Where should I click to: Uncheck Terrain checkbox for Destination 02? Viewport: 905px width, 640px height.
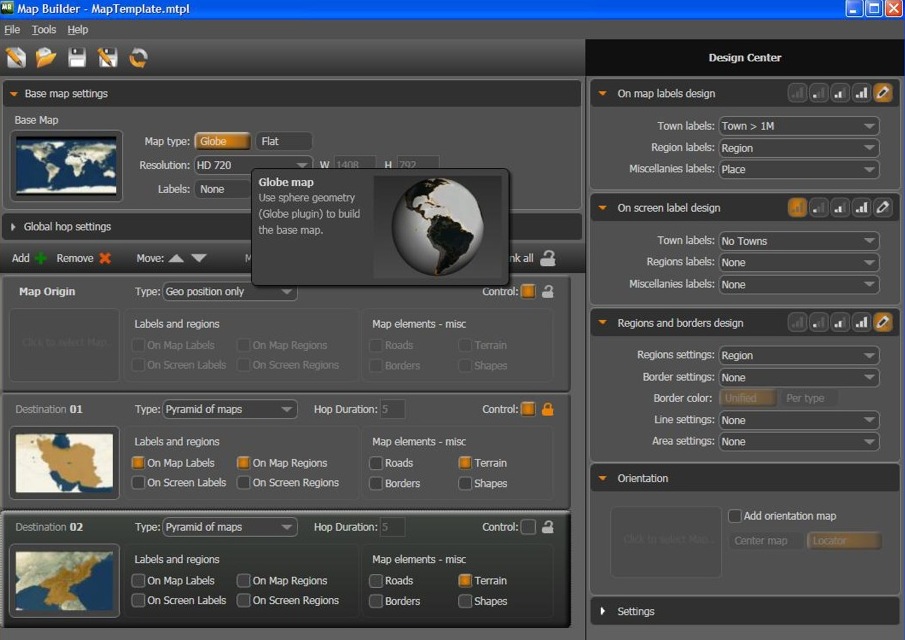pyautogui.click(x=465, y=580)
